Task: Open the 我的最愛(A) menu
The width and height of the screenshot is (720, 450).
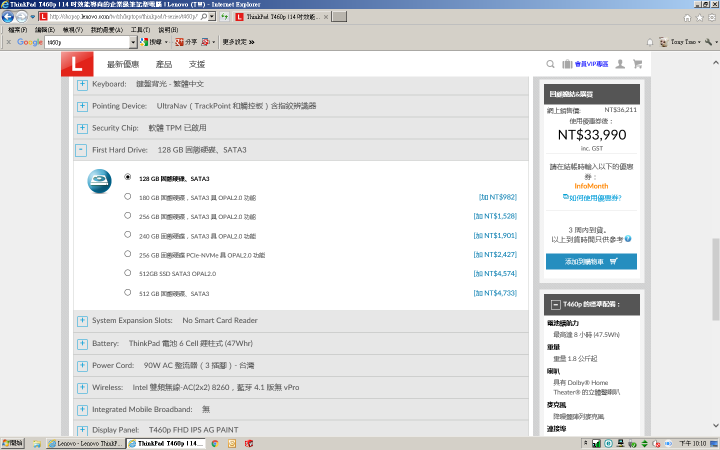Action: [x=107, y=30]
